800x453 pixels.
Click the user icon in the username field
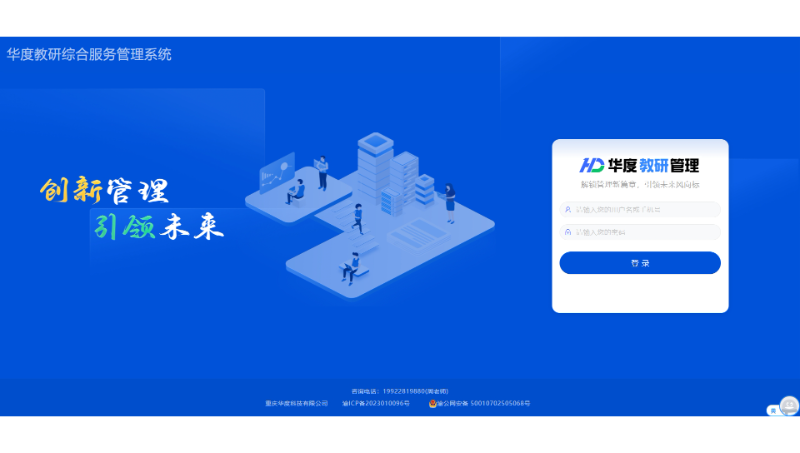pyautogui.click(x=568, y=210)
